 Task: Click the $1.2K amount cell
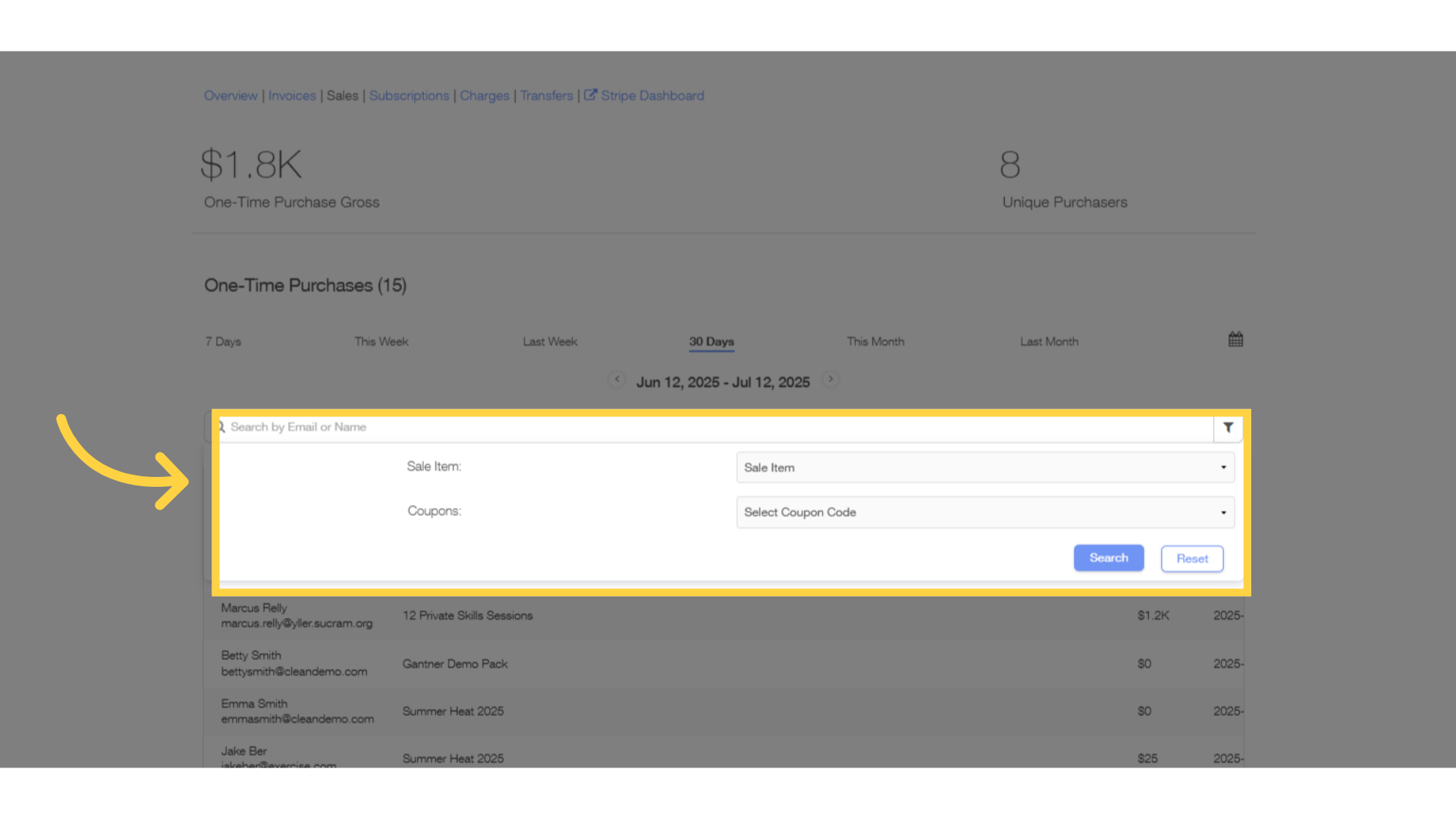1153,616
